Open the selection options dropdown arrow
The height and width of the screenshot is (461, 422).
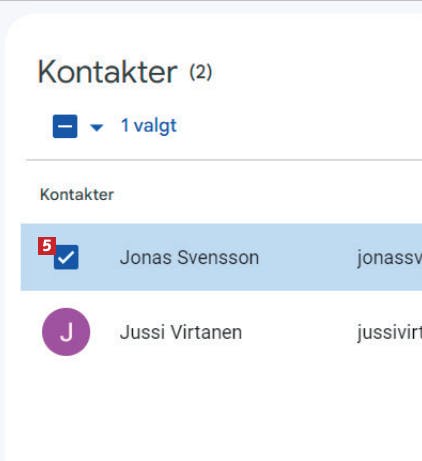coord(97,127)
